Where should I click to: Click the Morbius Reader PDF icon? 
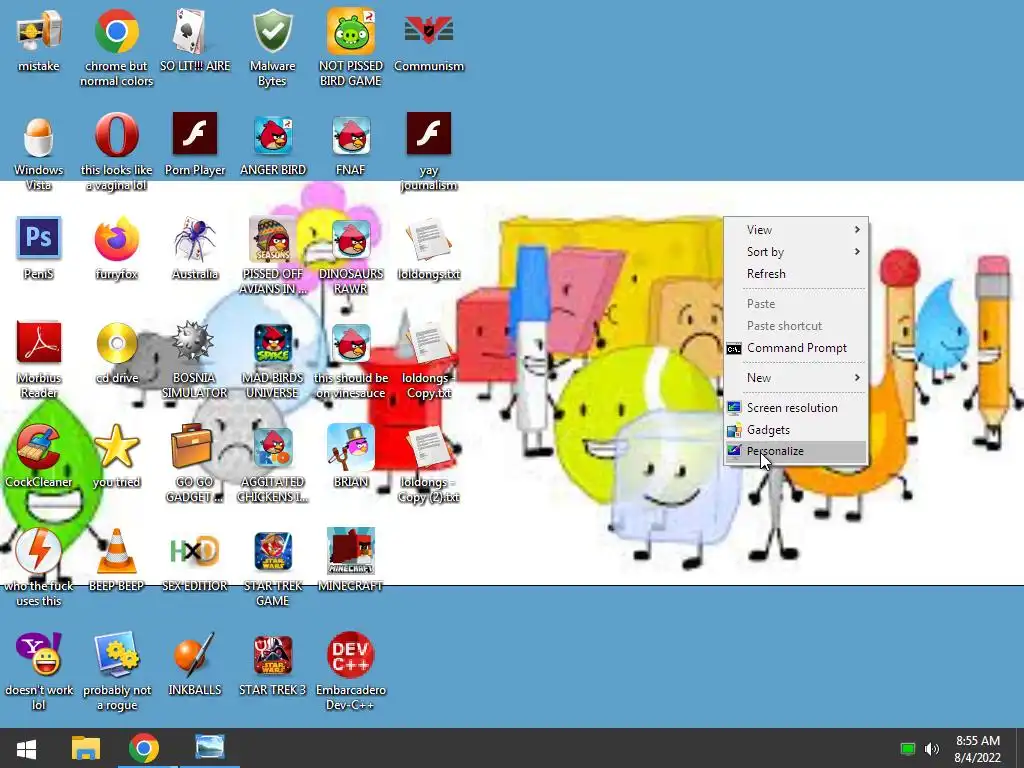pyautogui.click(x=39, y=342)
